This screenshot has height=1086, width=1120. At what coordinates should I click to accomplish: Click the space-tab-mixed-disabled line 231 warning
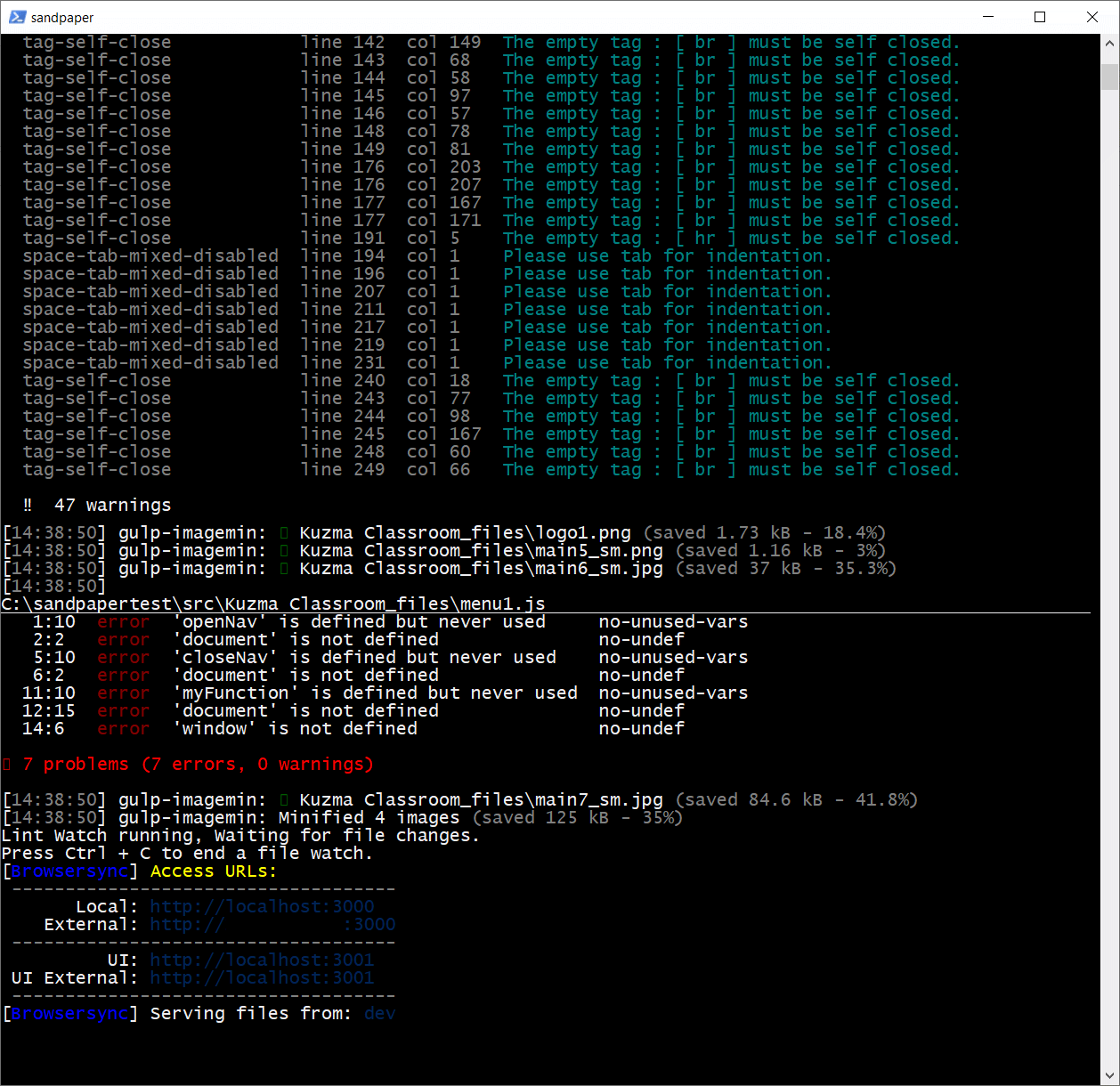(427, 362)
